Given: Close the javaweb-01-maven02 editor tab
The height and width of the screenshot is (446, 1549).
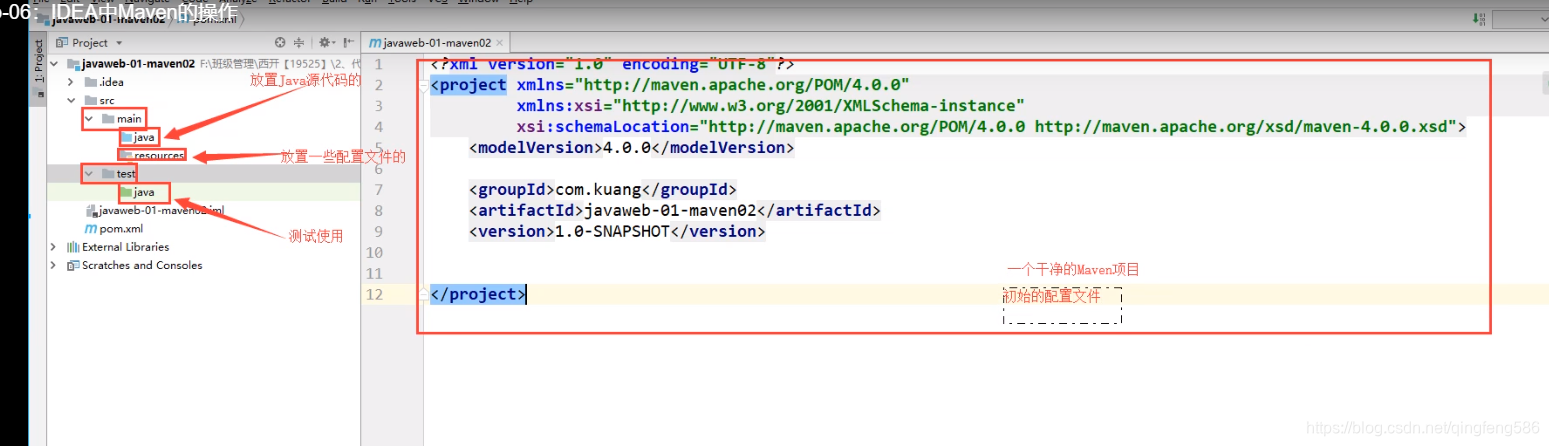Looking at the screenshot, I should [x=501, y=43].
